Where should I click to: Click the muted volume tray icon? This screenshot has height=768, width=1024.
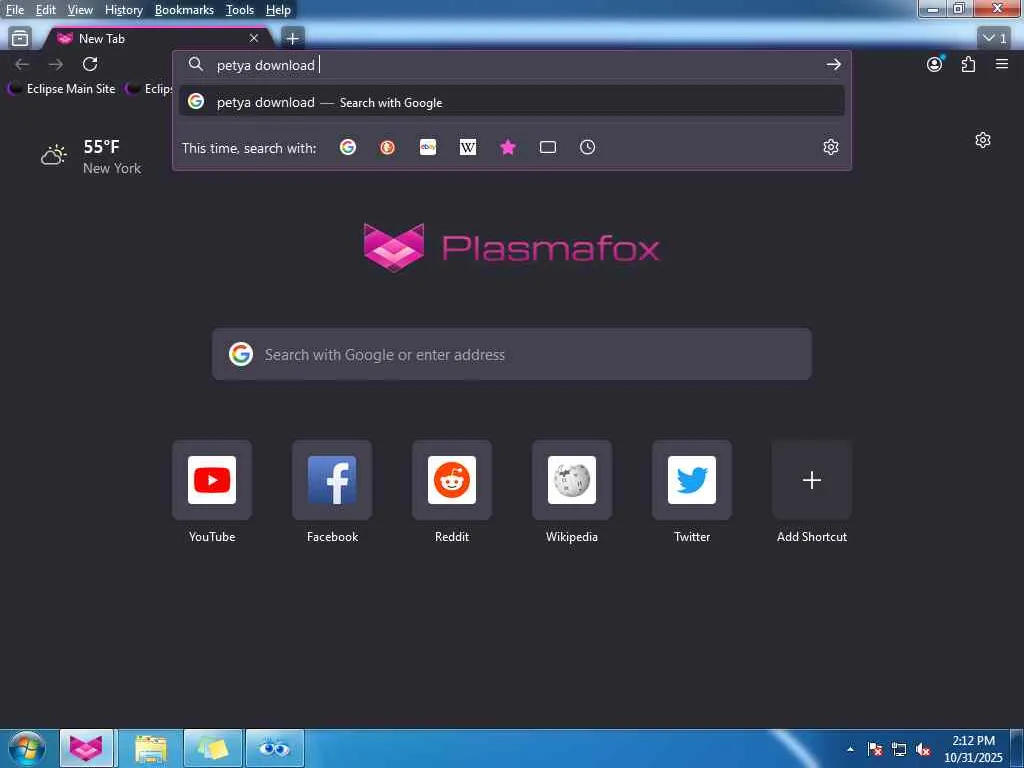click(x=923, y=749)
